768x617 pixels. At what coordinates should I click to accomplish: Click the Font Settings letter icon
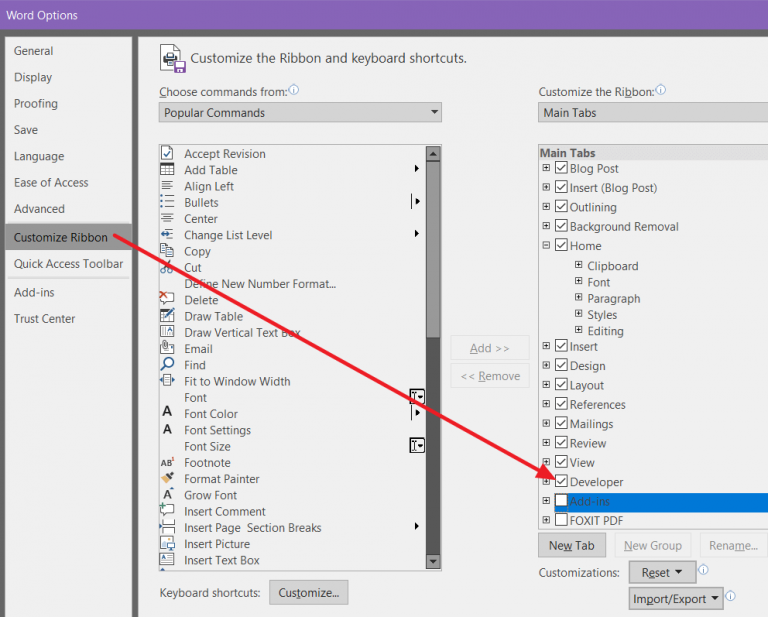(167, 429)
